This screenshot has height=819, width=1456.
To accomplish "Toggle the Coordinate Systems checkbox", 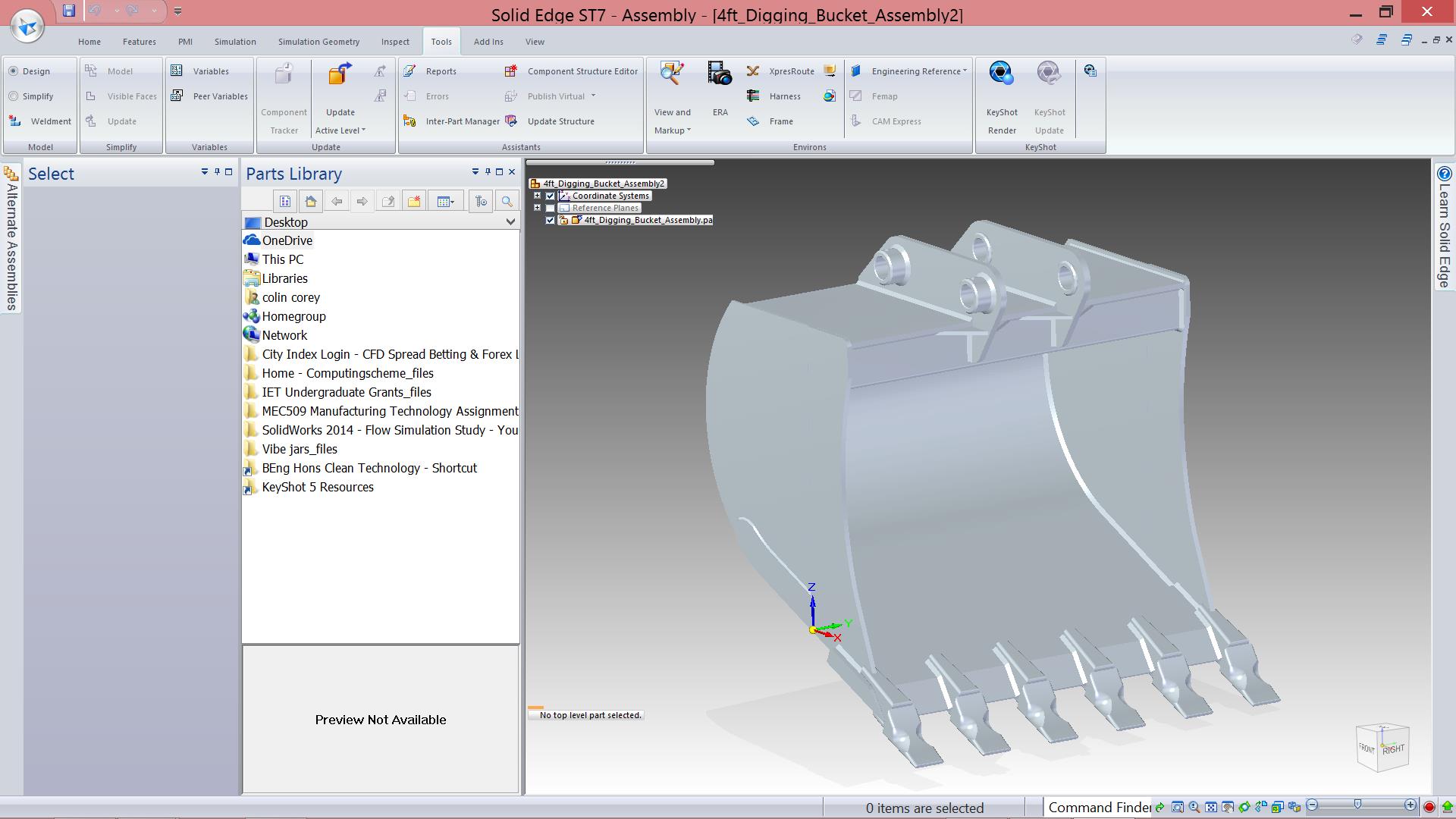I will pyautogui.click(x=551, y=196).
